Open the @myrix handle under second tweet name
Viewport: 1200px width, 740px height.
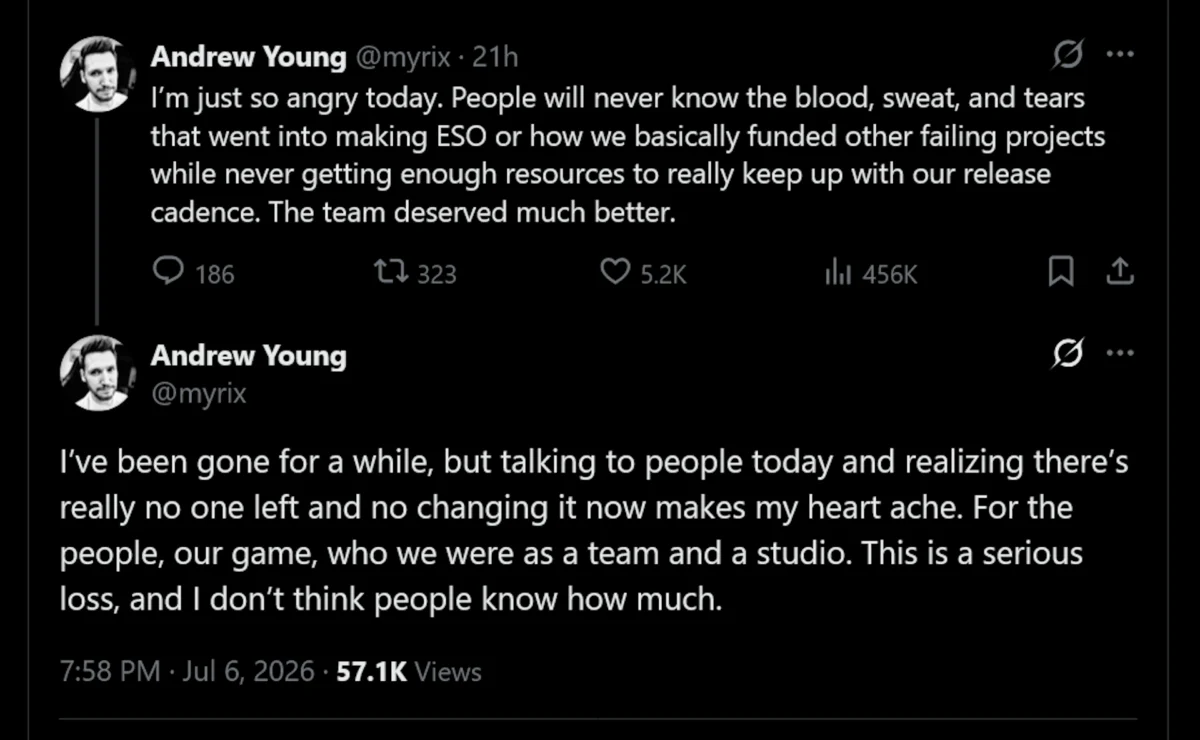click(x=198, y=394)
